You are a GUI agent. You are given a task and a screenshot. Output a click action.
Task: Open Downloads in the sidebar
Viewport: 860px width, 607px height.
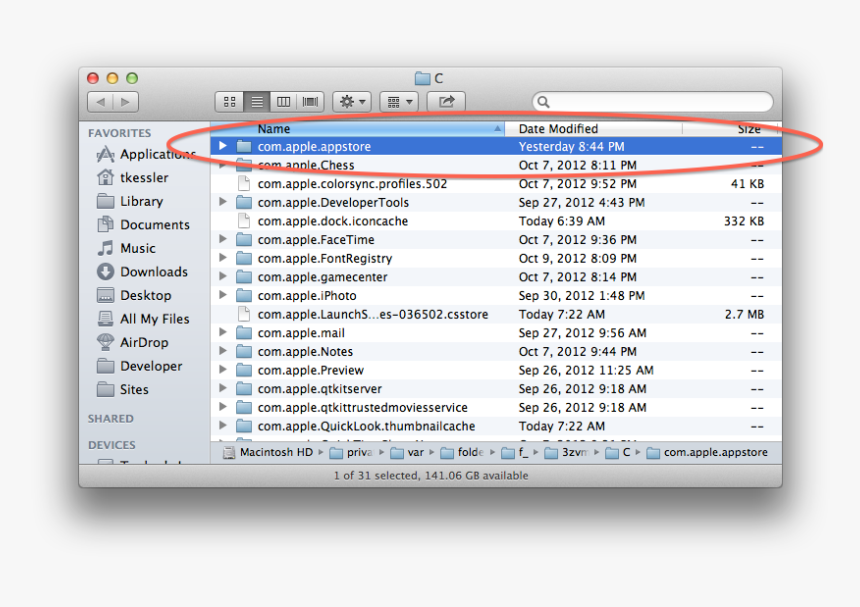click(x=143, y=272)
